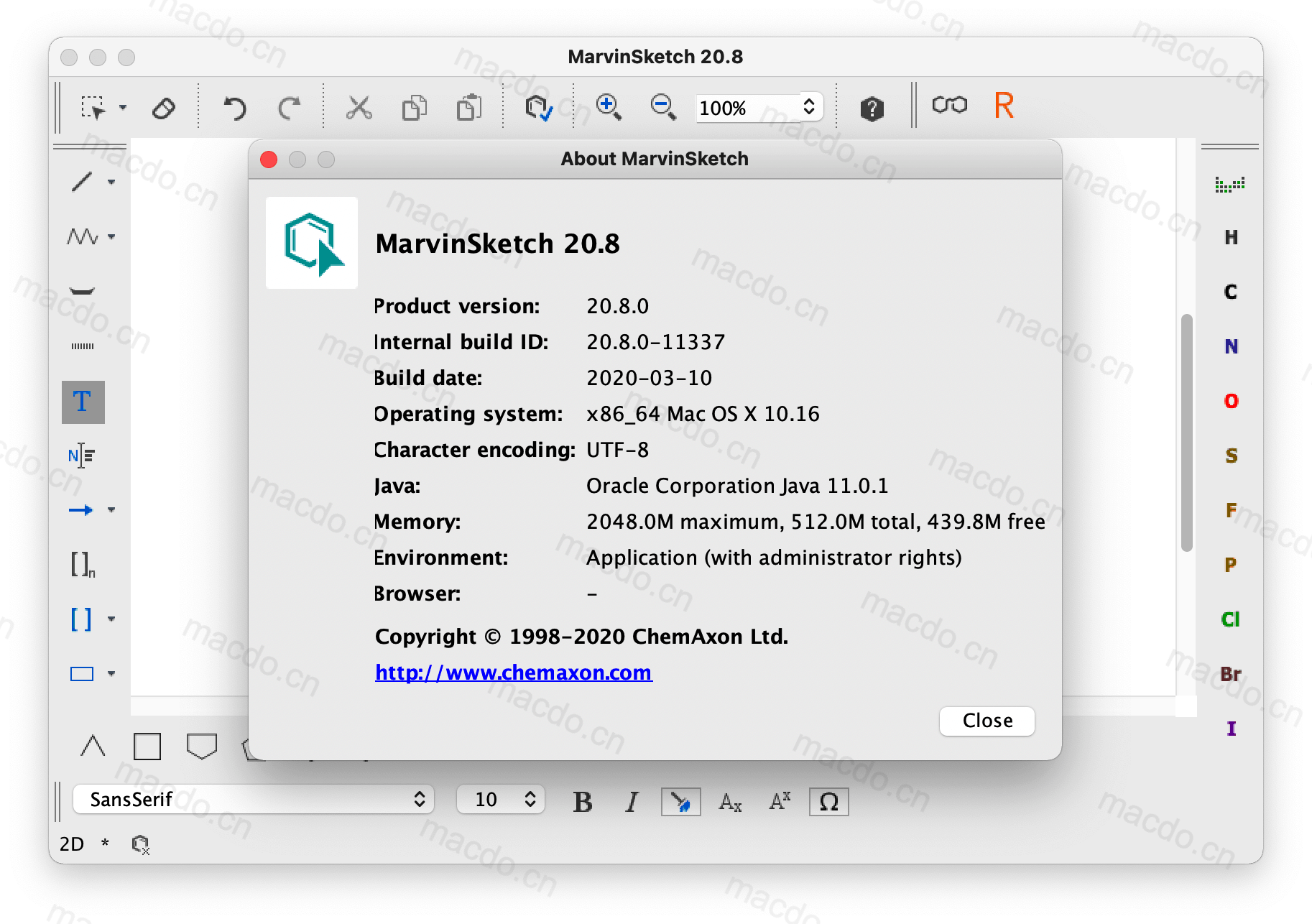Viewport: 1312px width, 924px height.
Task: Select the blue brackets tool
Action: point(81,619)
